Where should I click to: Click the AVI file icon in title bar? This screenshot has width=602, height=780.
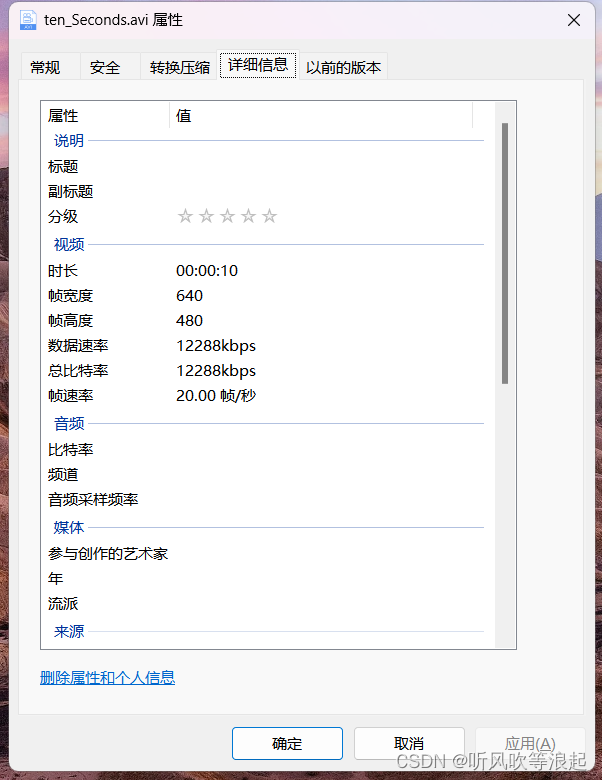pos(28,20)
